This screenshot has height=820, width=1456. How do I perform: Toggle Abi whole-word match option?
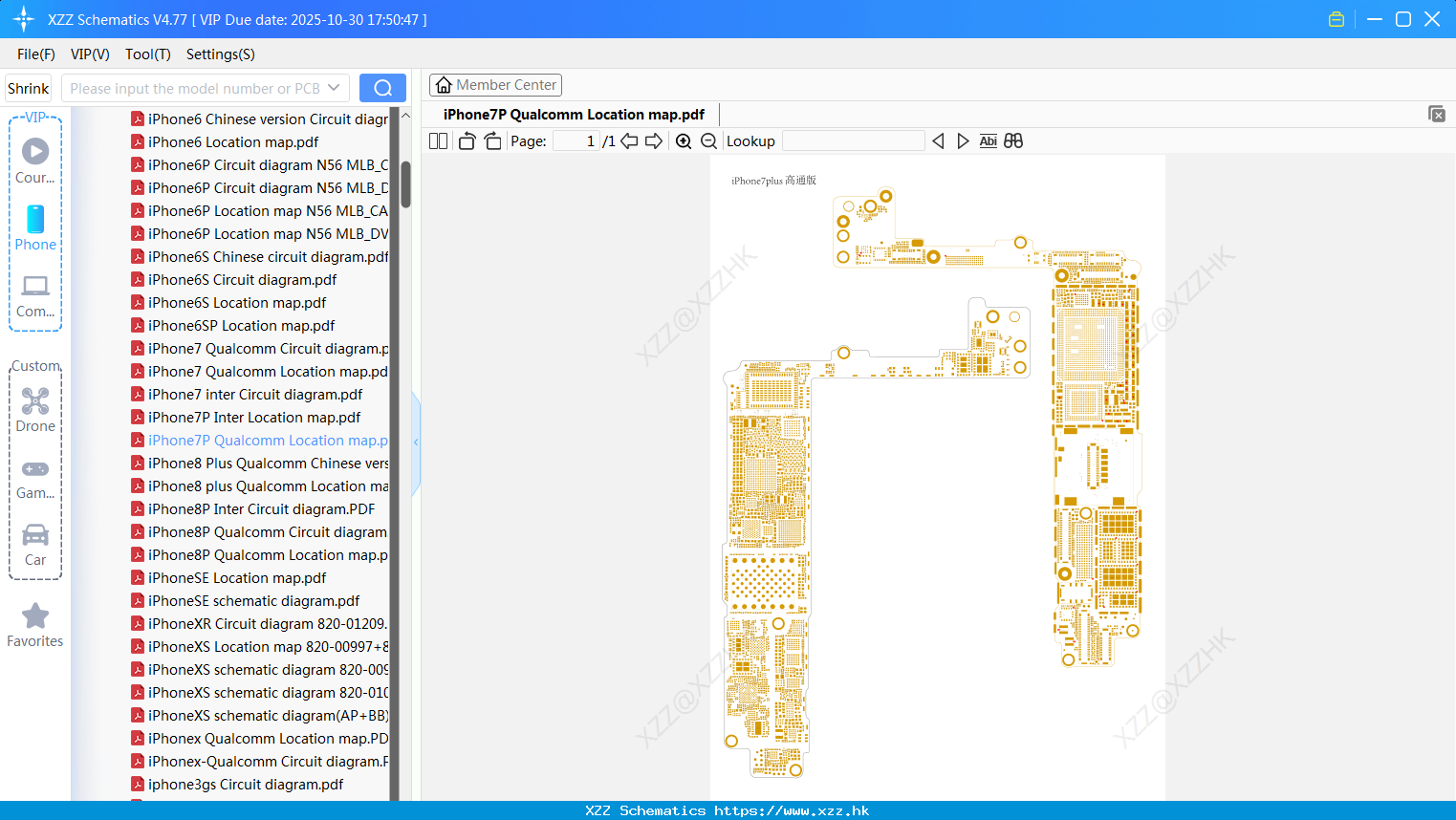988,141
